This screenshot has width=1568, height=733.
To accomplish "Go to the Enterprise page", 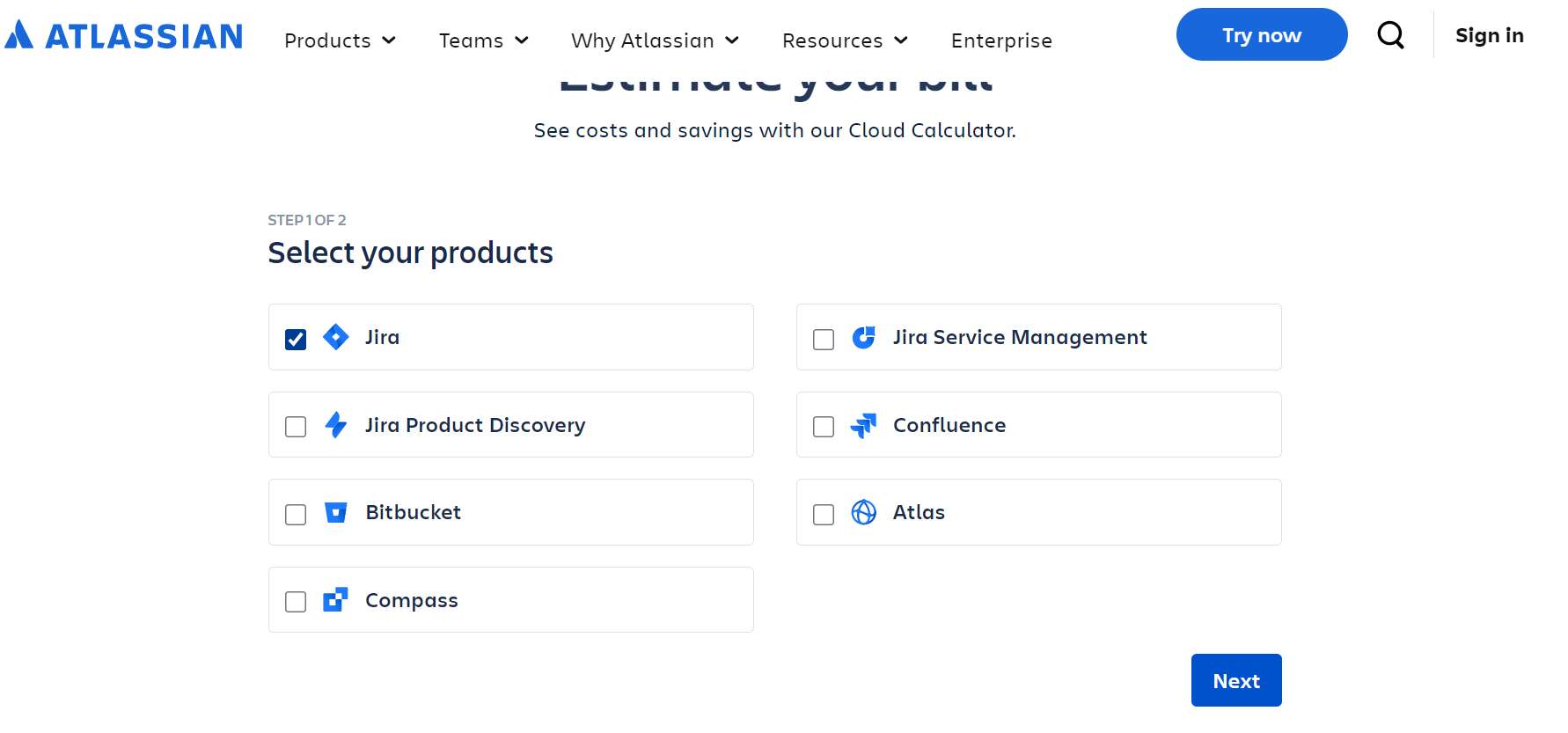I will 1001,40.
